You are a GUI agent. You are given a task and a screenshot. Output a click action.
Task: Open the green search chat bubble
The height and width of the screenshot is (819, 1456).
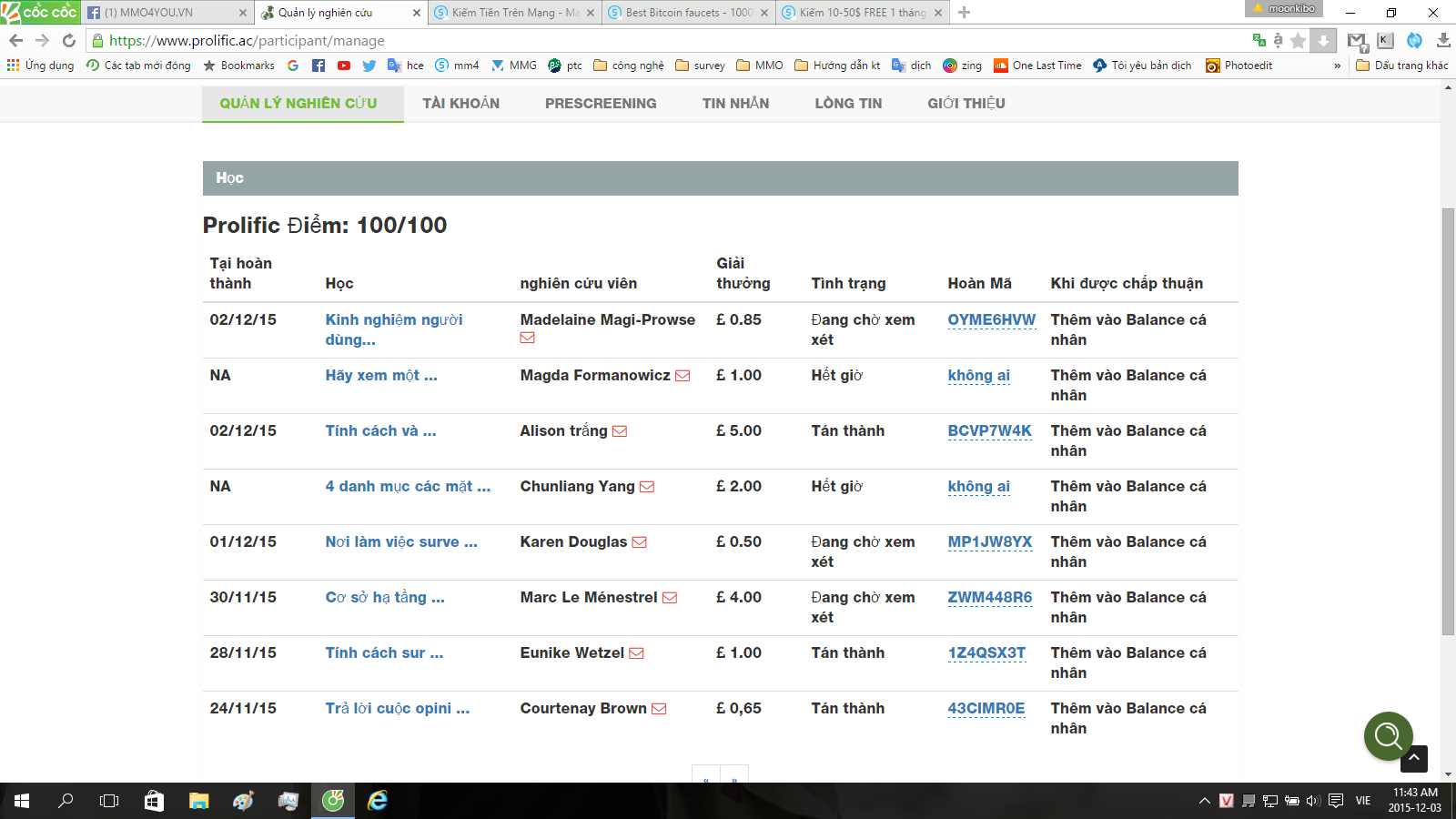[1388, 735]
